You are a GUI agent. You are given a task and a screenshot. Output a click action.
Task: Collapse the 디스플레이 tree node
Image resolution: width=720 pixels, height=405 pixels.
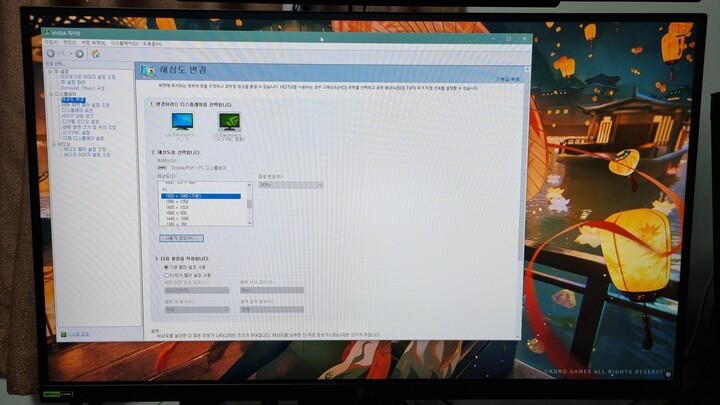(x=49, y=94)
